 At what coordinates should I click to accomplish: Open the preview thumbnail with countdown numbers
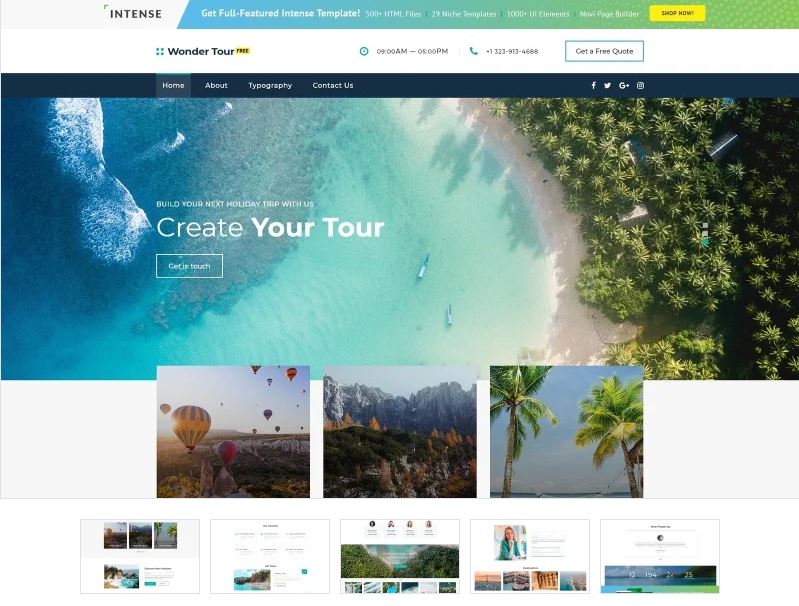tap(660, 557)
